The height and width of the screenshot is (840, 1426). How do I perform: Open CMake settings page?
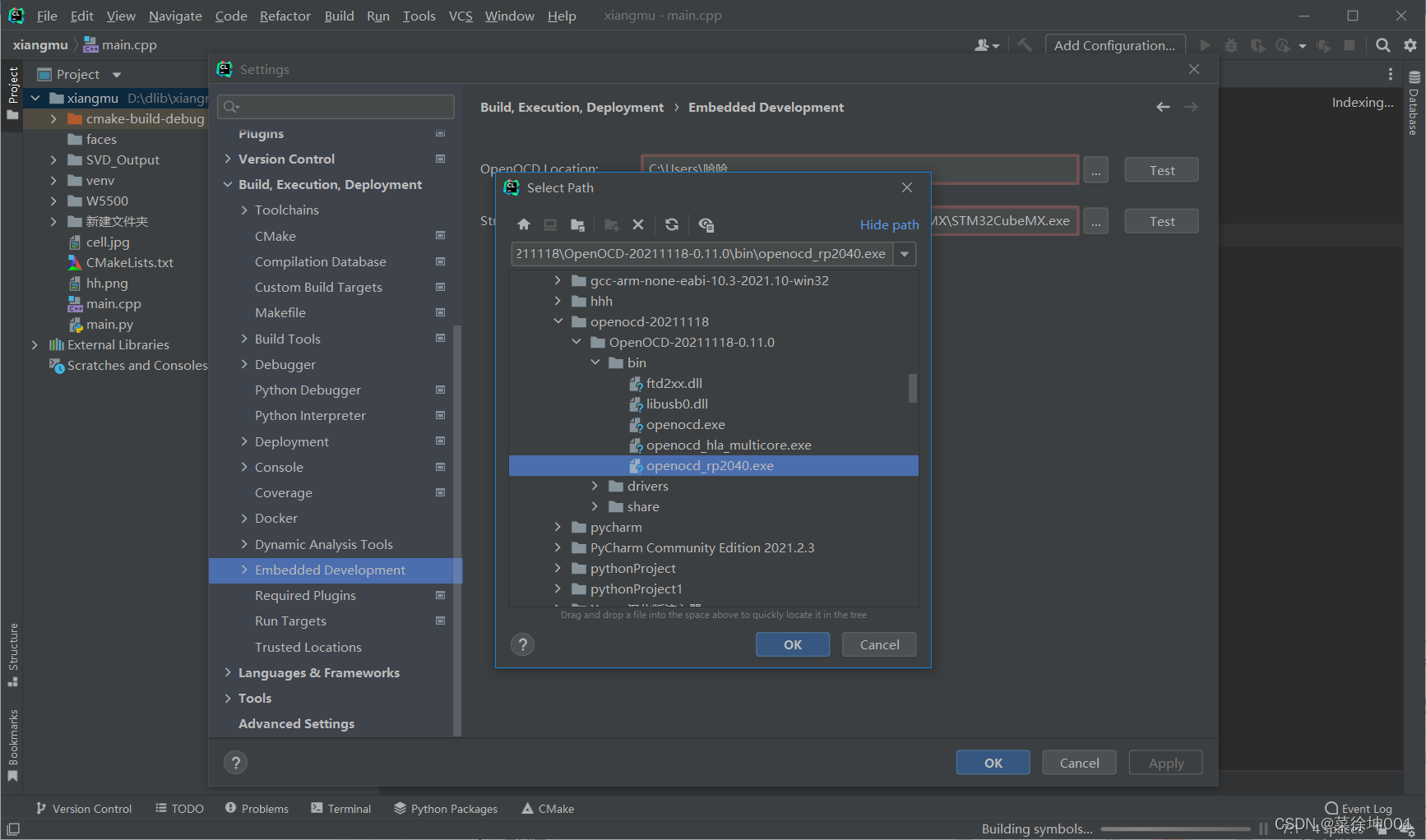(275, 236)
